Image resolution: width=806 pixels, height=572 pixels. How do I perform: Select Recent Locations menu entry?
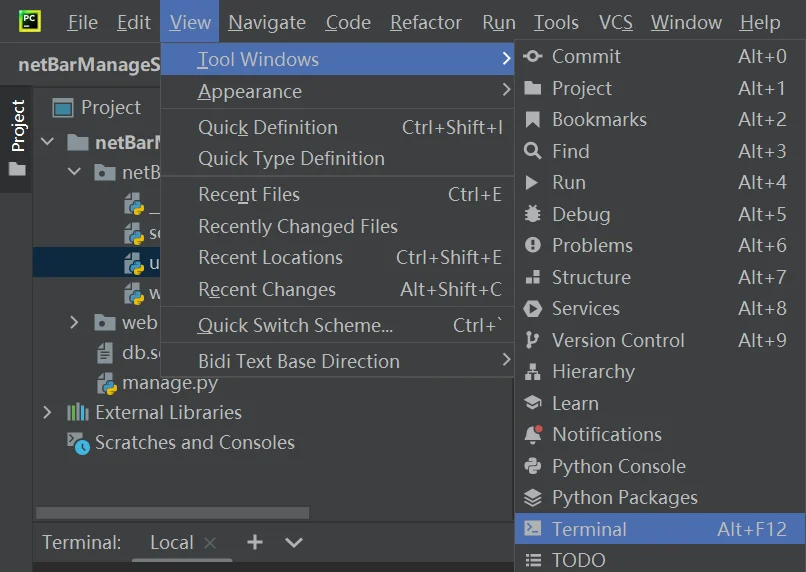point(337,257)
